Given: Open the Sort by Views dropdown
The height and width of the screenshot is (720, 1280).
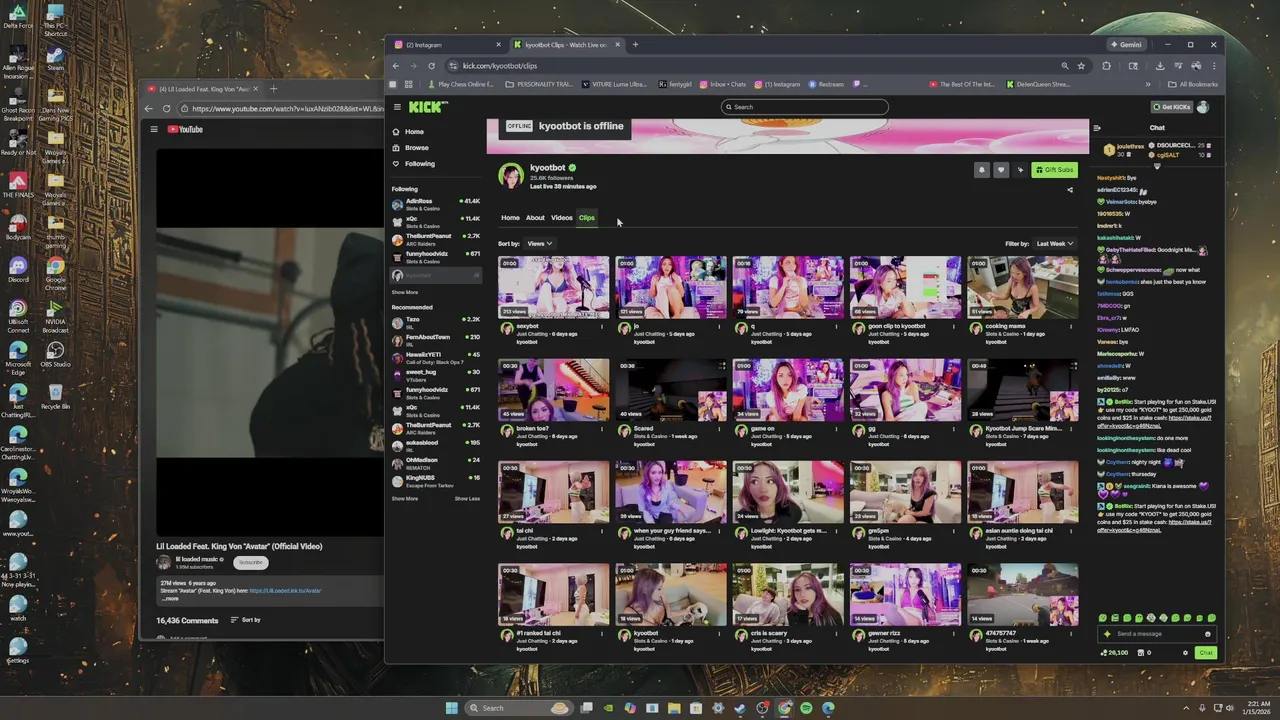Looking at the screenshot, I should [540, 243].
